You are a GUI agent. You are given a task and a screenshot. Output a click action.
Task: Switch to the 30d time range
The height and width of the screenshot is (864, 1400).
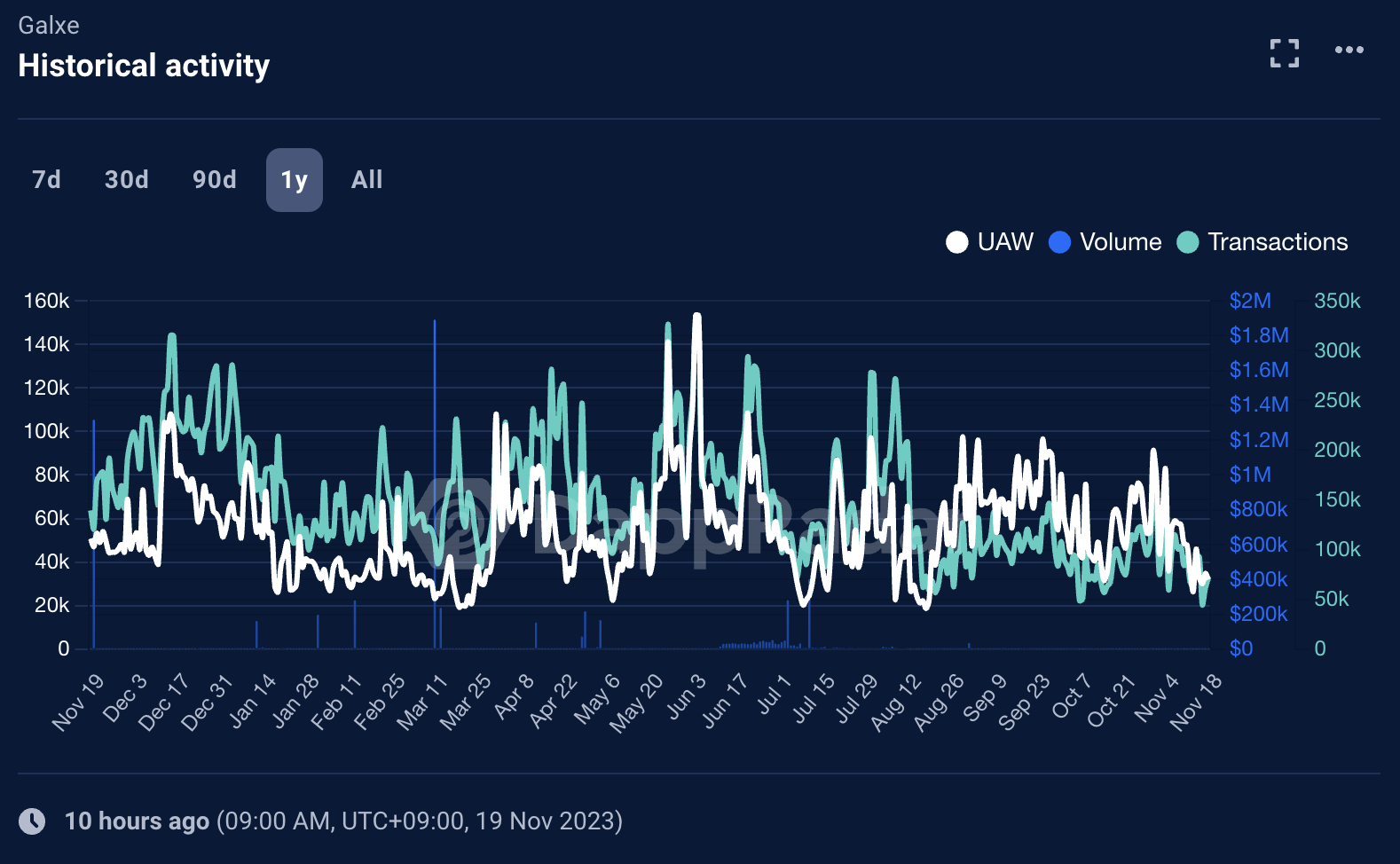(126, 180)
